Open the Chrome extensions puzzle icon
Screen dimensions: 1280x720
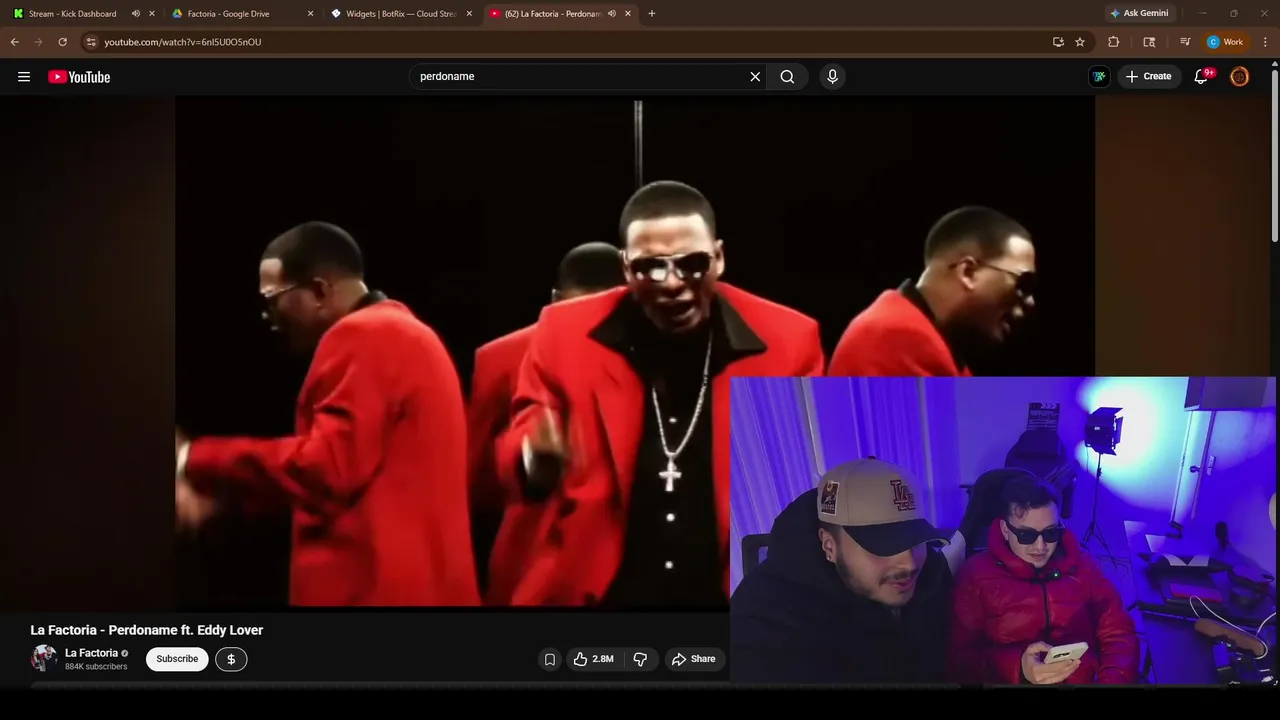point(1113,42)
